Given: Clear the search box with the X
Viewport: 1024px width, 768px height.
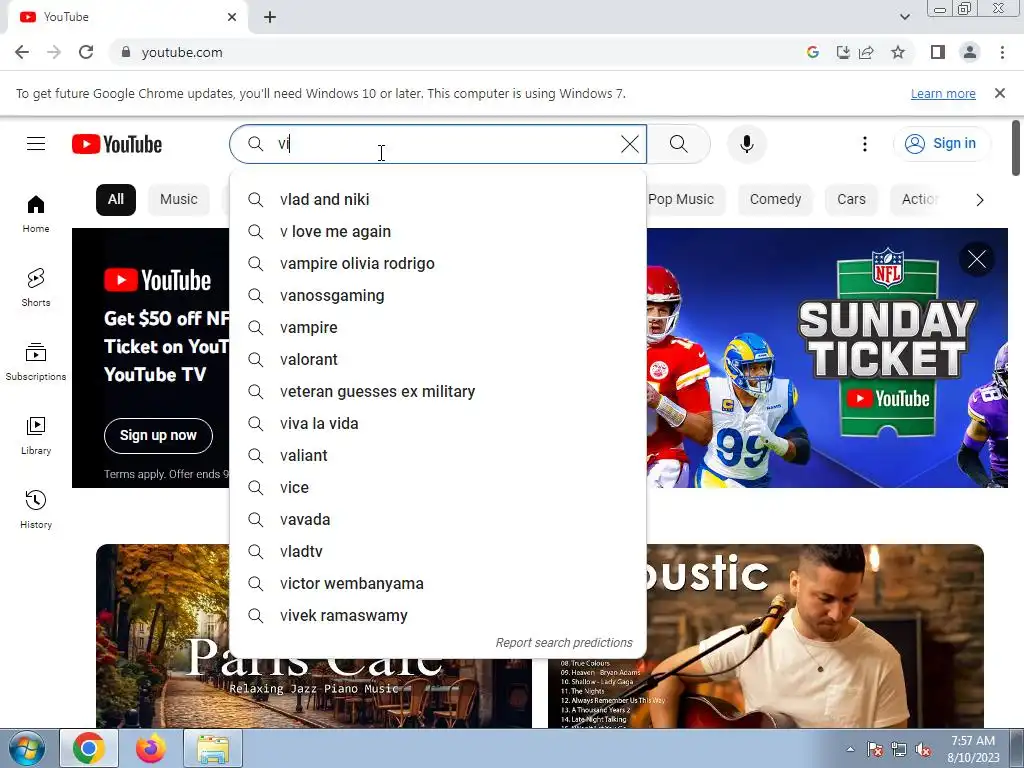Looking at the screenshot, I should point(630,144).
